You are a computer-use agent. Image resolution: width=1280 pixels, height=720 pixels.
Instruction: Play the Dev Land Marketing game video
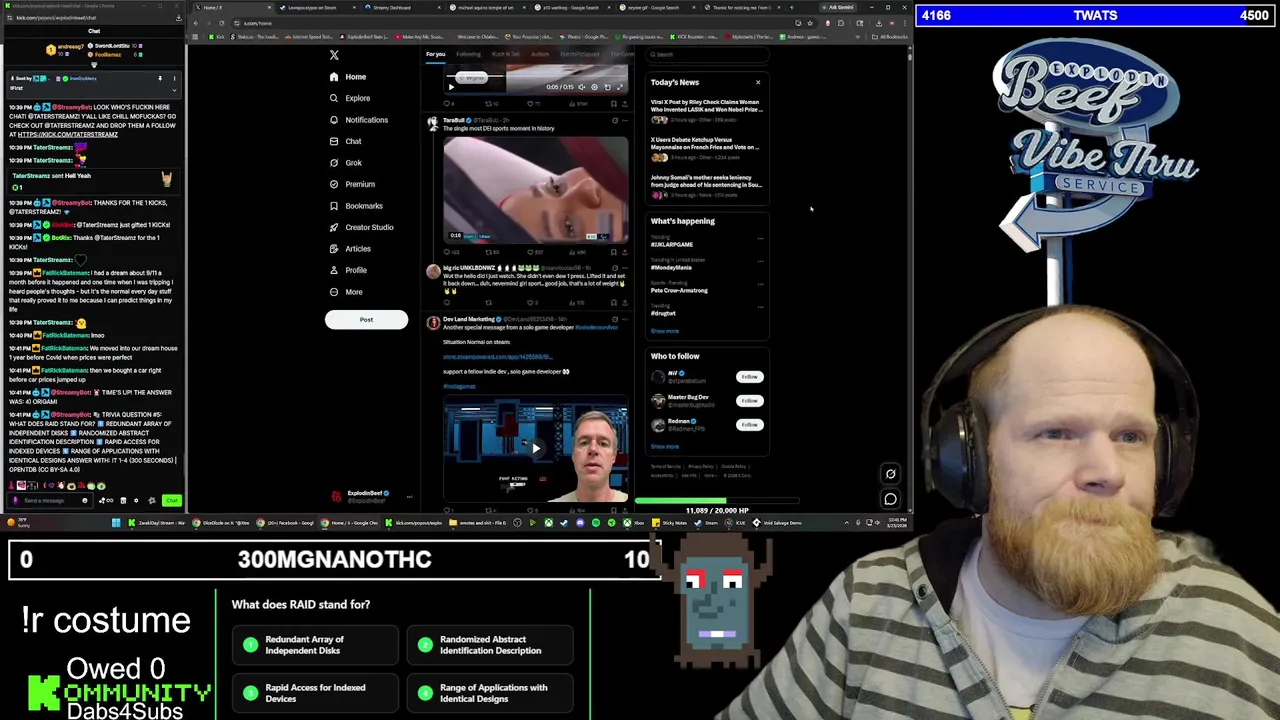pos(536,449)
